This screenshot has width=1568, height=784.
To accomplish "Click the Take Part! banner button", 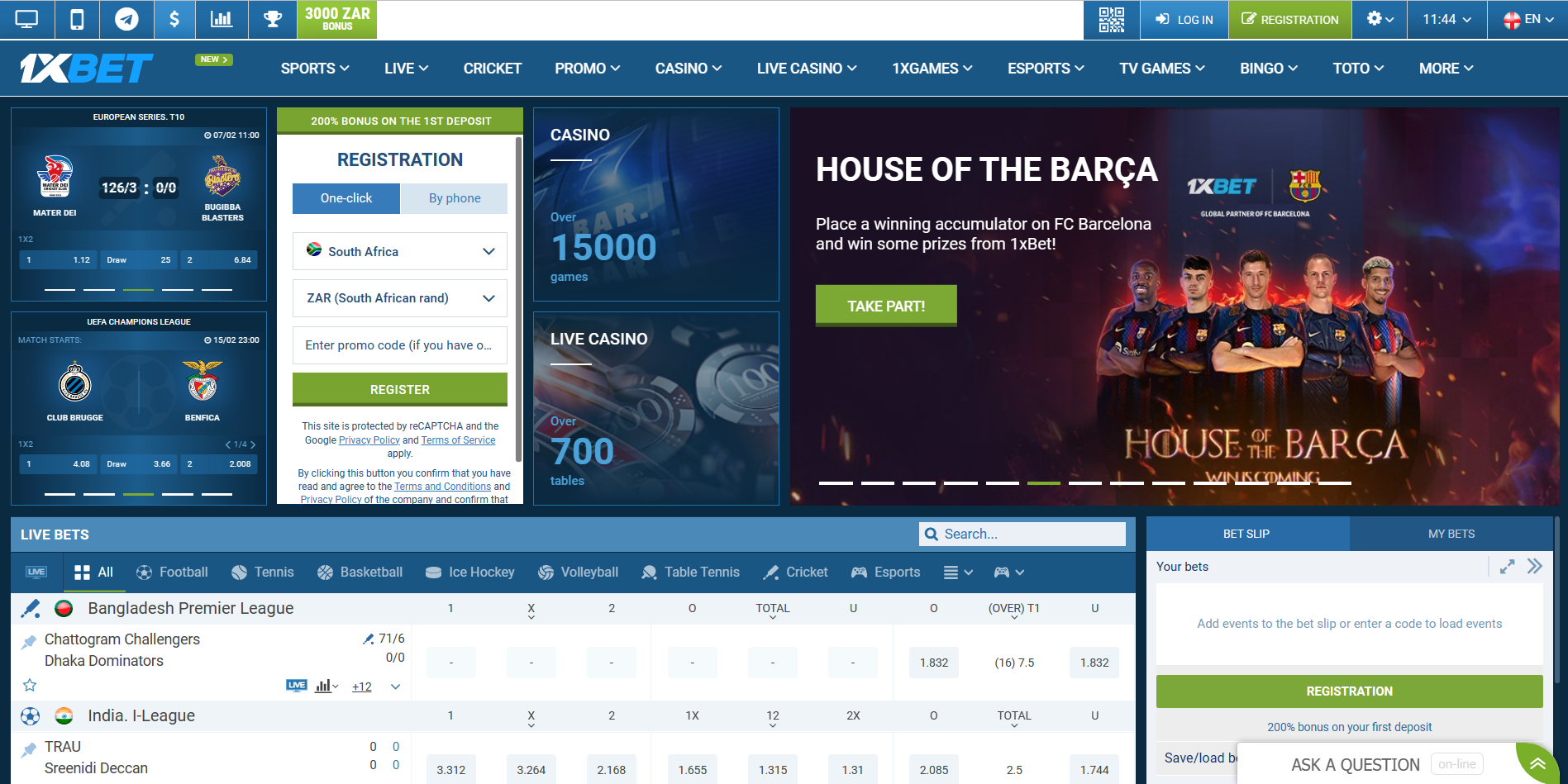I will 886,306.
